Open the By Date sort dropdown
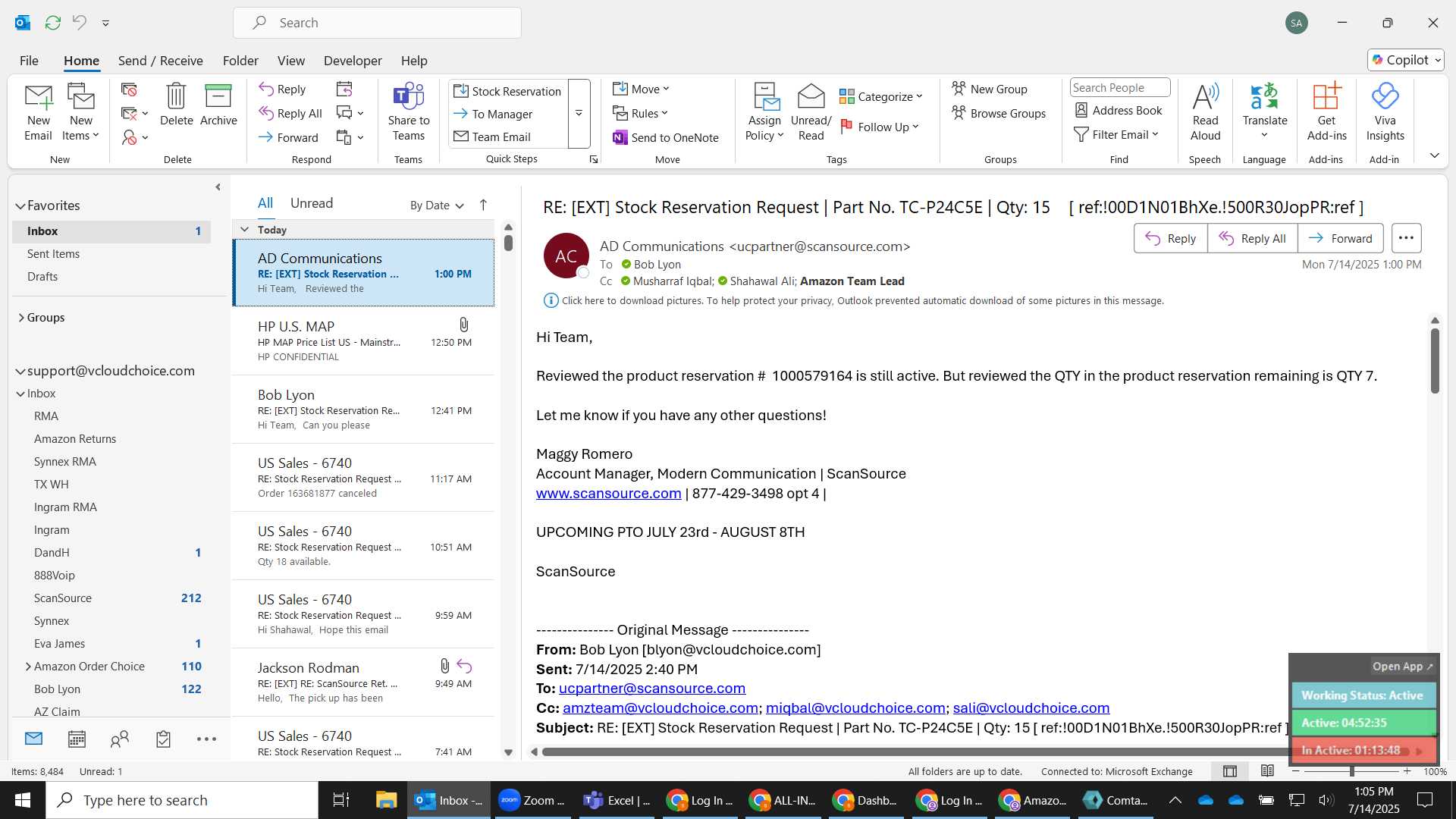This screenshot has height=819, width=1456. 437,205
